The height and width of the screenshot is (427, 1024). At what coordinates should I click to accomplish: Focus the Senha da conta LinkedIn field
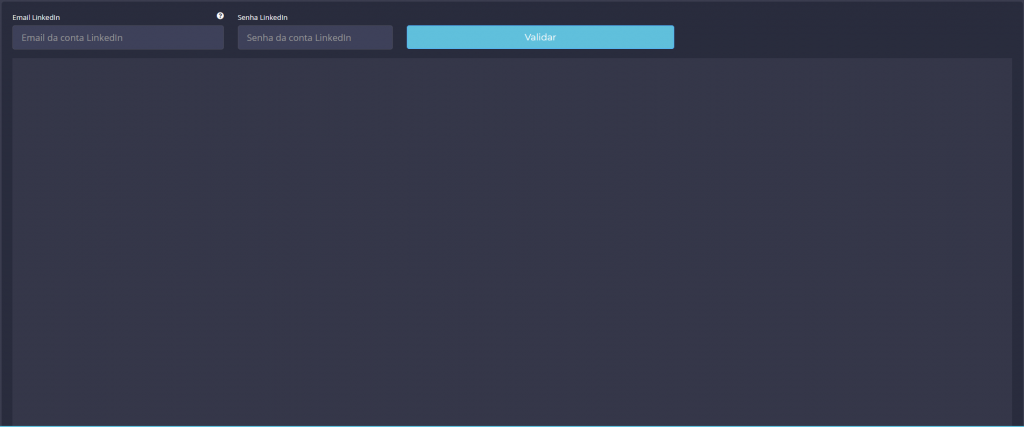coord(315,38)
